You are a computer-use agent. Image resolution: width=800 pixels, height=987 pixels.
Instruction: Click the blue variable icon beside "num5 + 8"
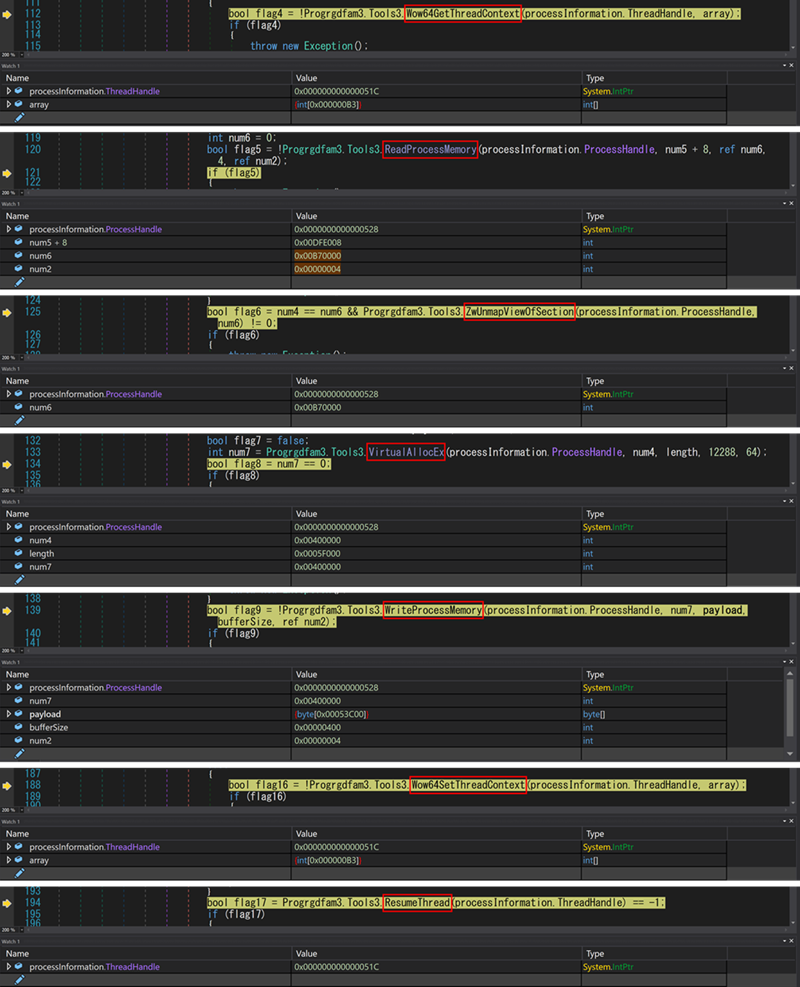click(19, 242)
